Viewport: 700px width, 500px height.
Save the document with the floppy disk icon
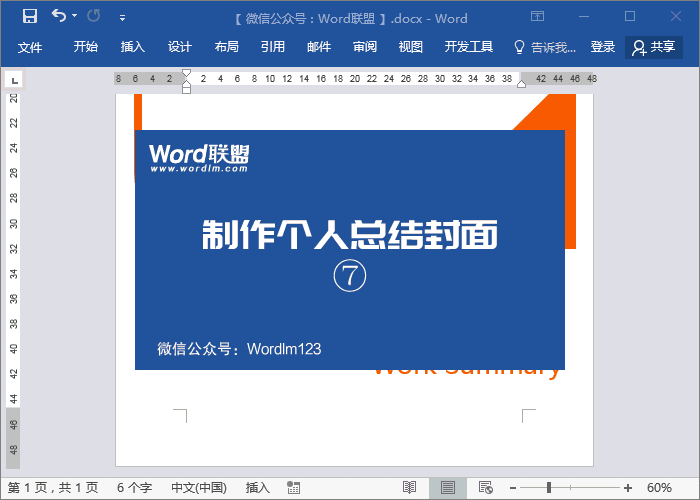[x=30, y=17]
